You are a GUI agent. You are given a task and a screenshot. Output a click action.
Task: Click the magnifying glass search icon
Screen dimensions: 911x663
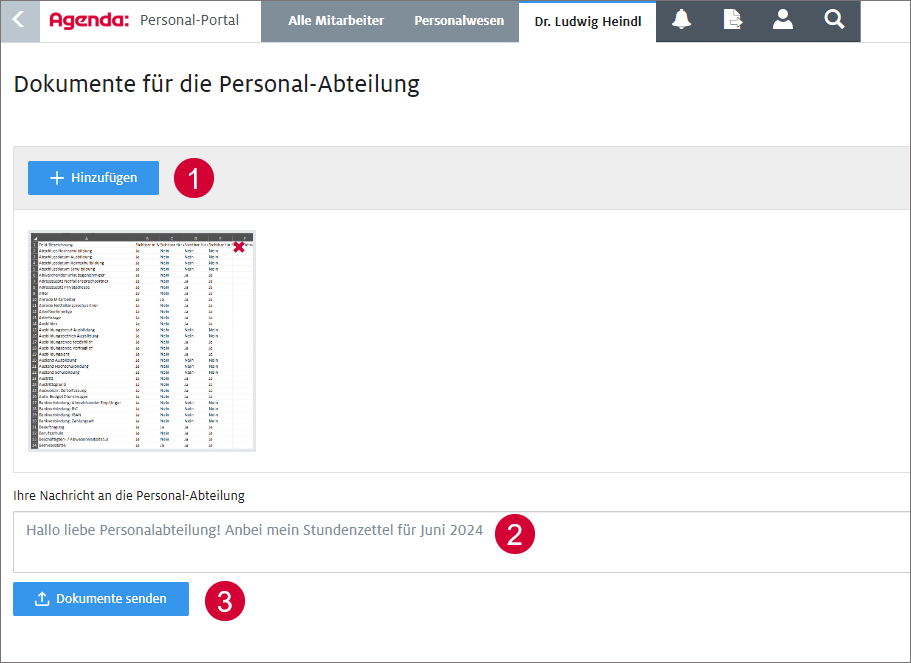click(834, 20)
